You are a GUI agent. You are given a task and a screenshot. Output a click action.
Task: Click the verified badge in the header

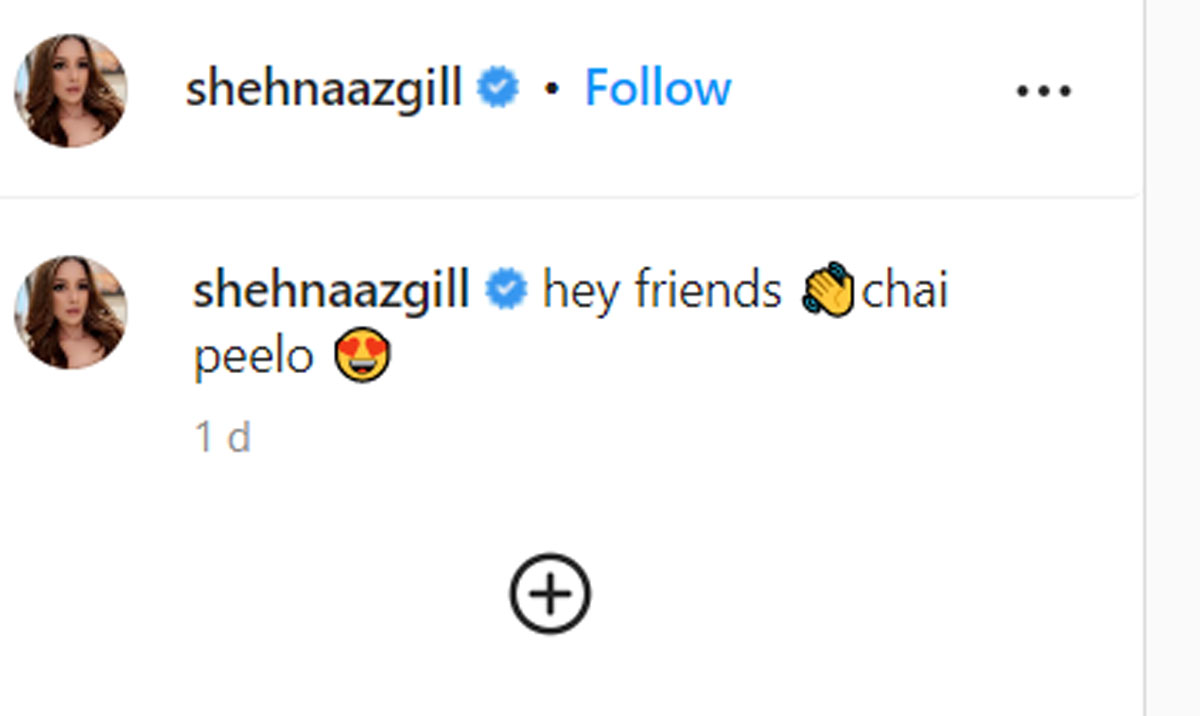tap(497, 89)
